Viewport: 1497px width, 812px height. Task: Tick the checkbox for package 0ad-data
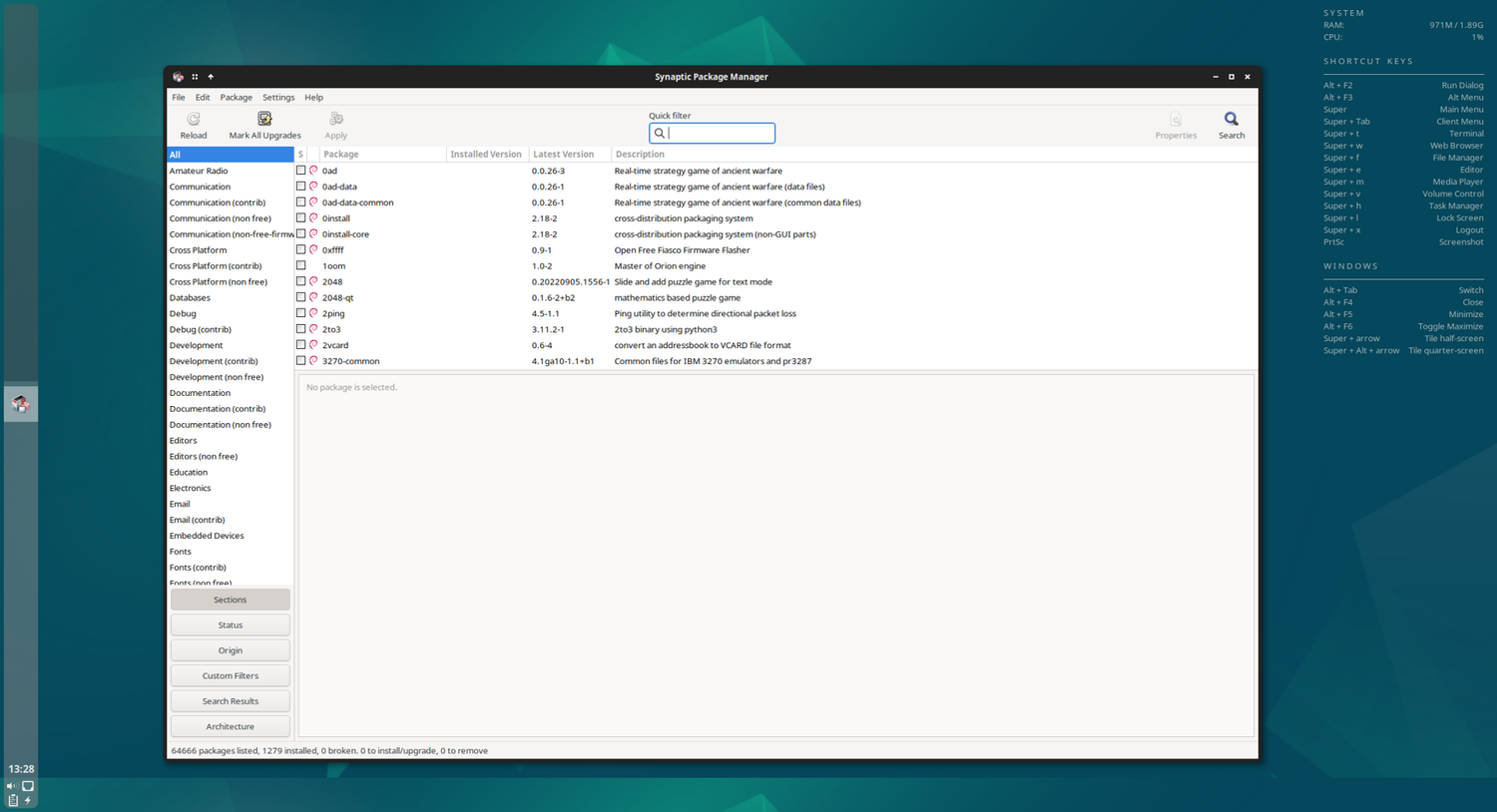pos(300,187)
